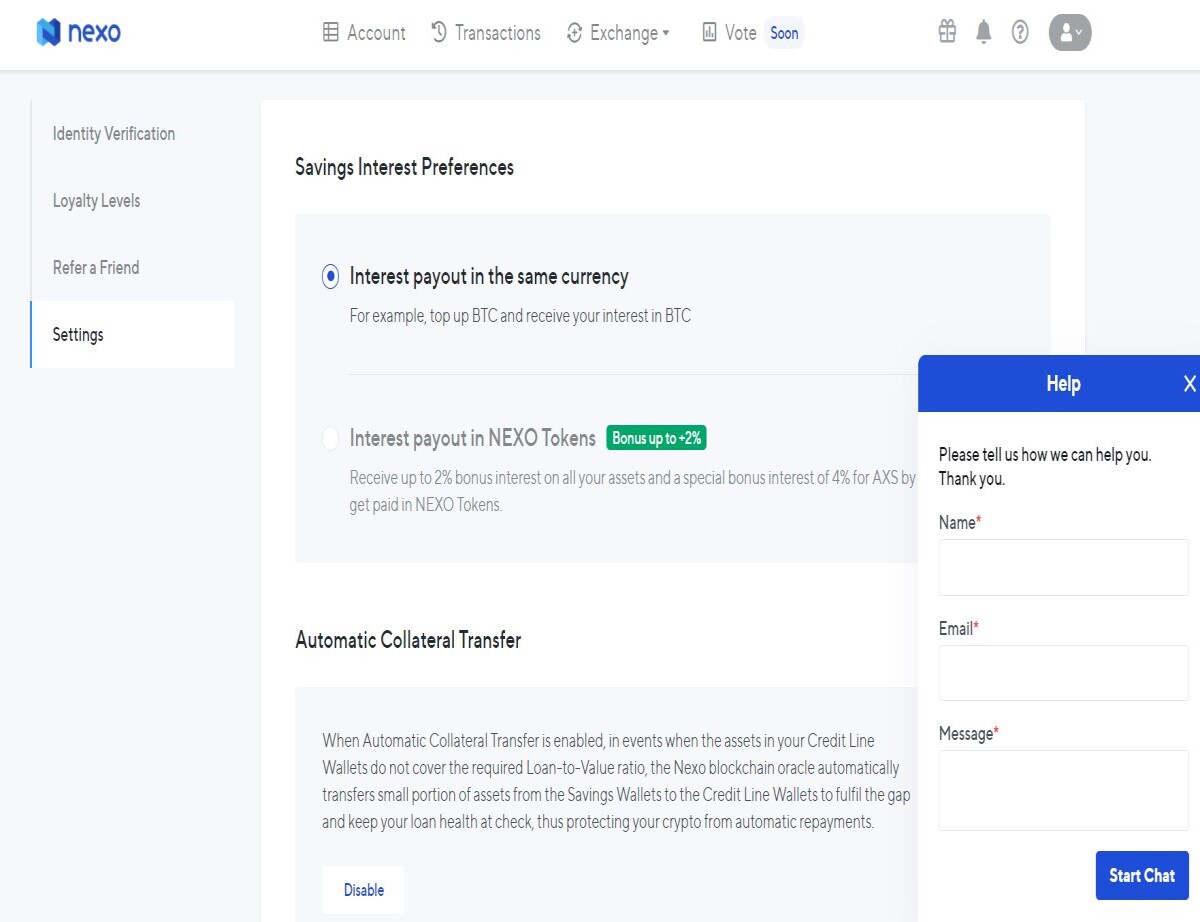The height and width of the screenshot is (922, 1200).
Task: Click the Nexo logo
Action: (x=78, y=32)
